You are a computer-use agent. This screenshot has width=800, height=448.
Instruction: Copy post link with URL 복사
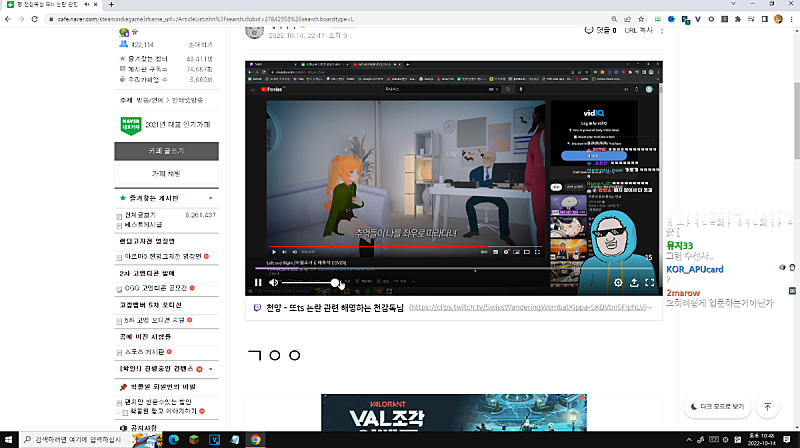639,30
